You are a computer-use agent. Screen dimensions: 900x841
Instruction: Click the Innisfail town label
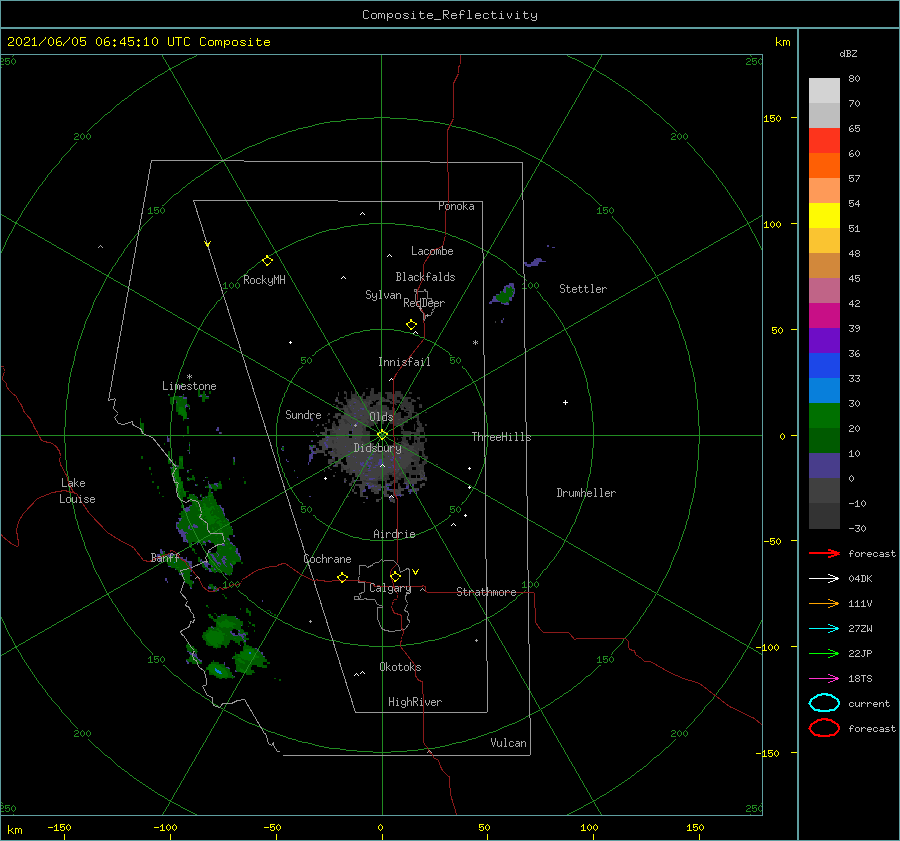point(404,362)
